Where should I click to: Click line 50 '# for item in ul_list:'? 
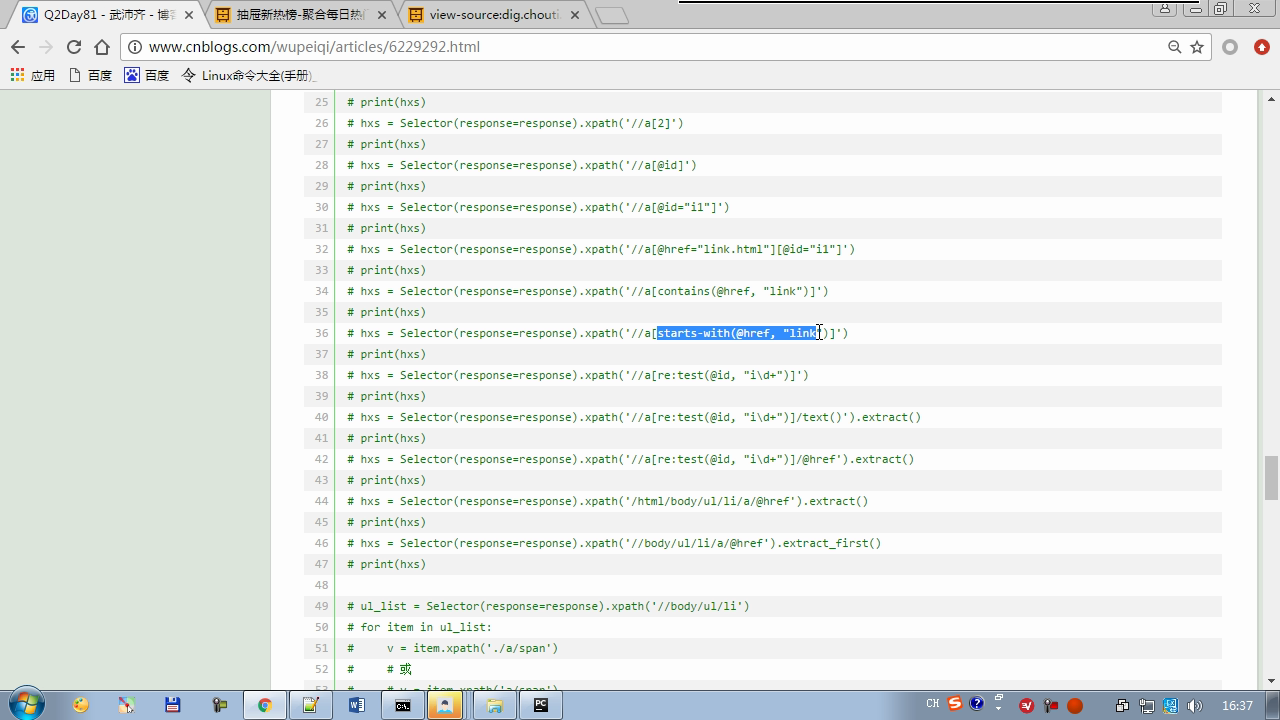[x=420, y=627]
